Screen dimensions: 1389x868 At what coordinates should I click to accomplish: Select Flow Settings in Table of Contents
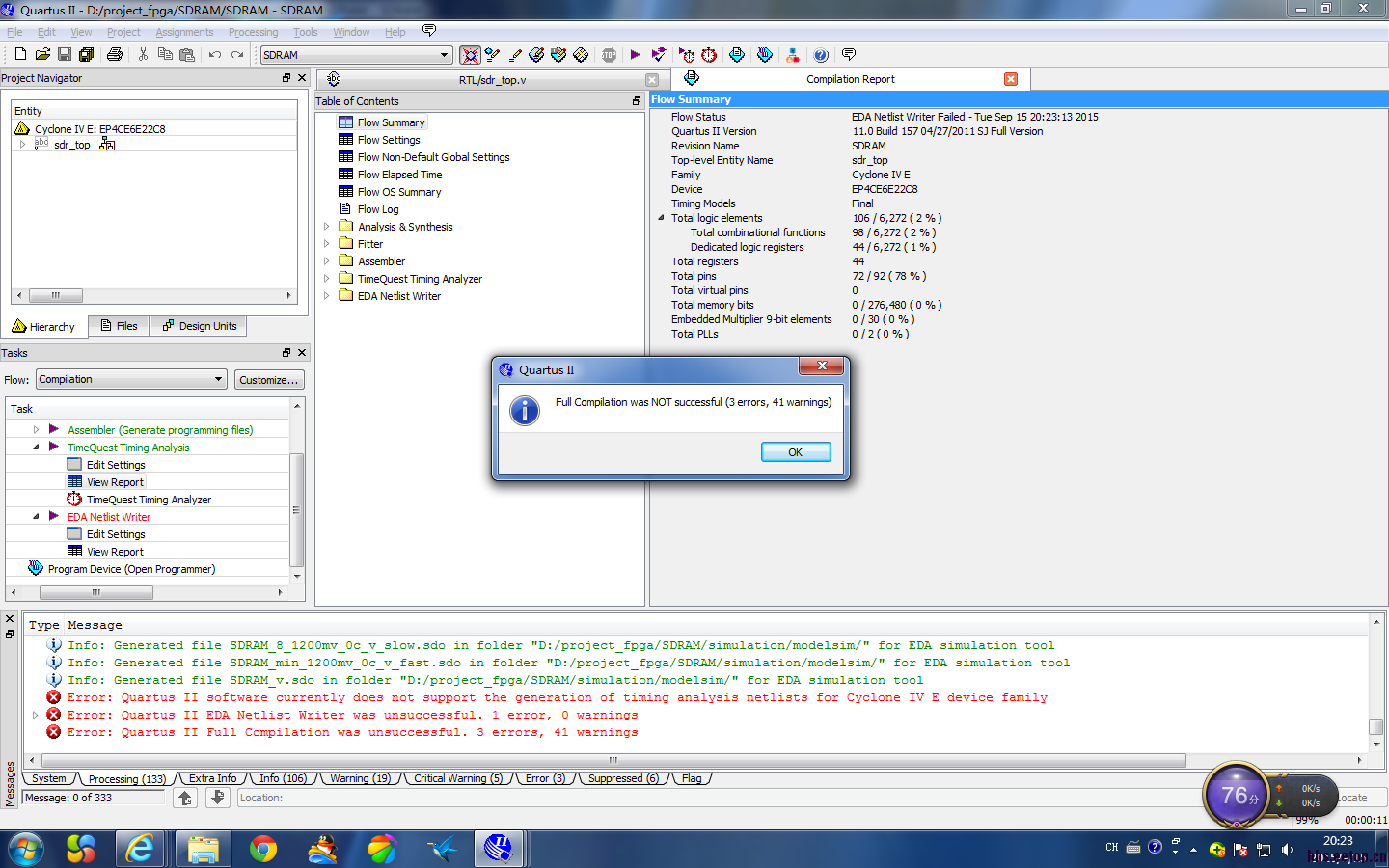point(388,140)
